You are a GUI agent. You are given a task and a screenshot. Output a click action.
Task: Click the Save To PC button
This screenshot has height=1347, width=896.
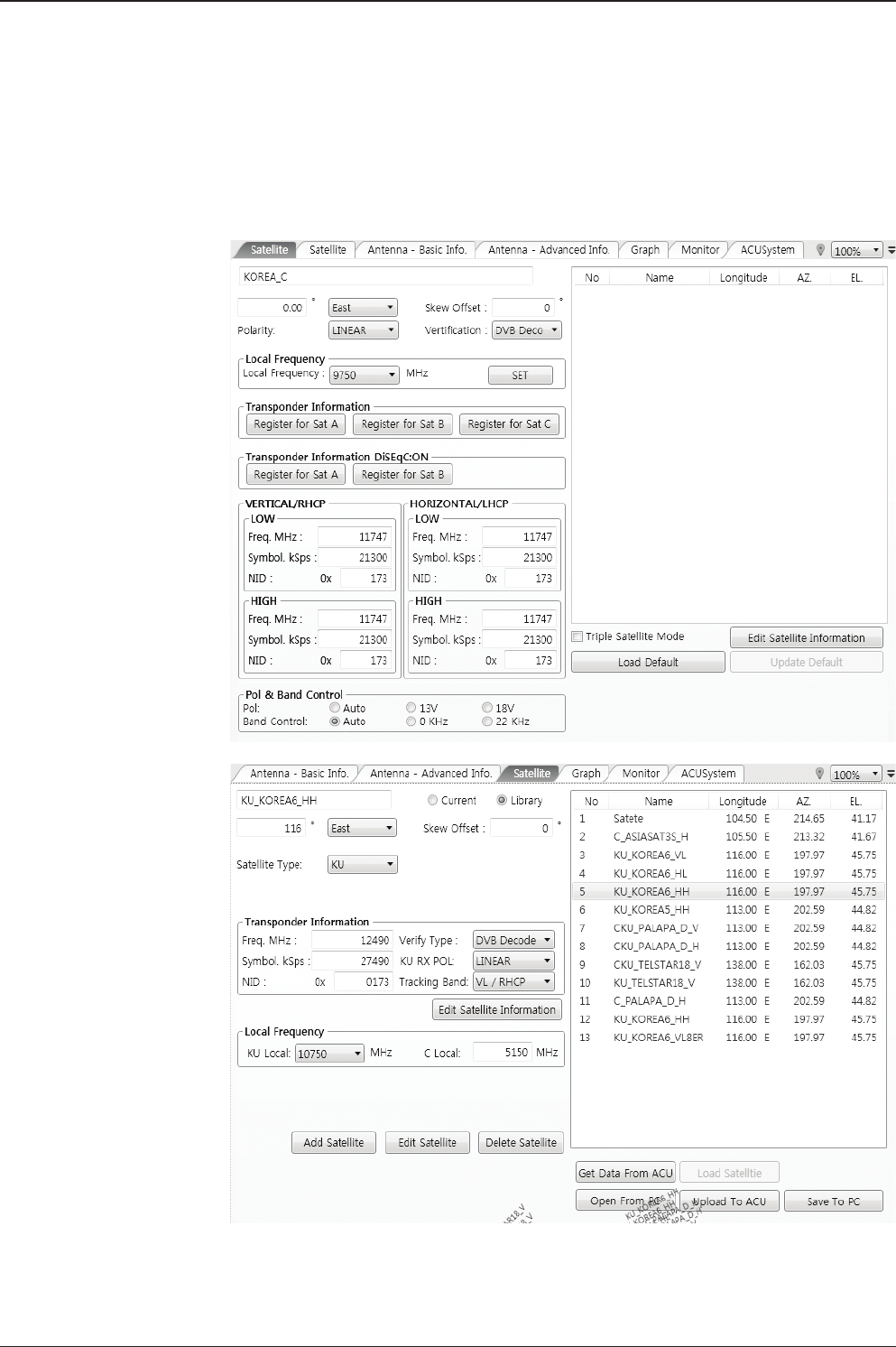[x=834, y=1202]
